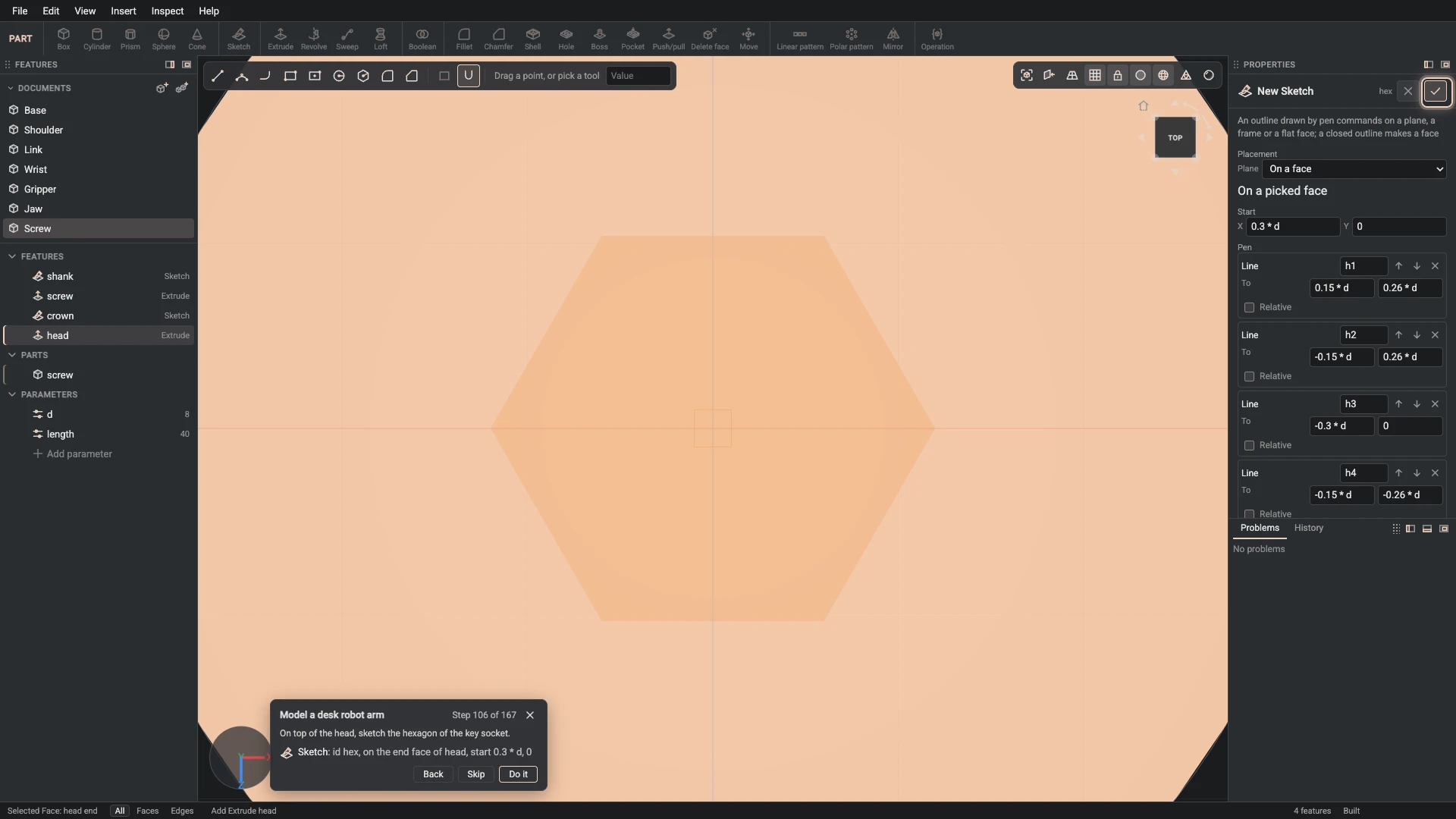The image size is (1456, 819).
Task: Click the Start X input field
Action: tap(1292, 227)
